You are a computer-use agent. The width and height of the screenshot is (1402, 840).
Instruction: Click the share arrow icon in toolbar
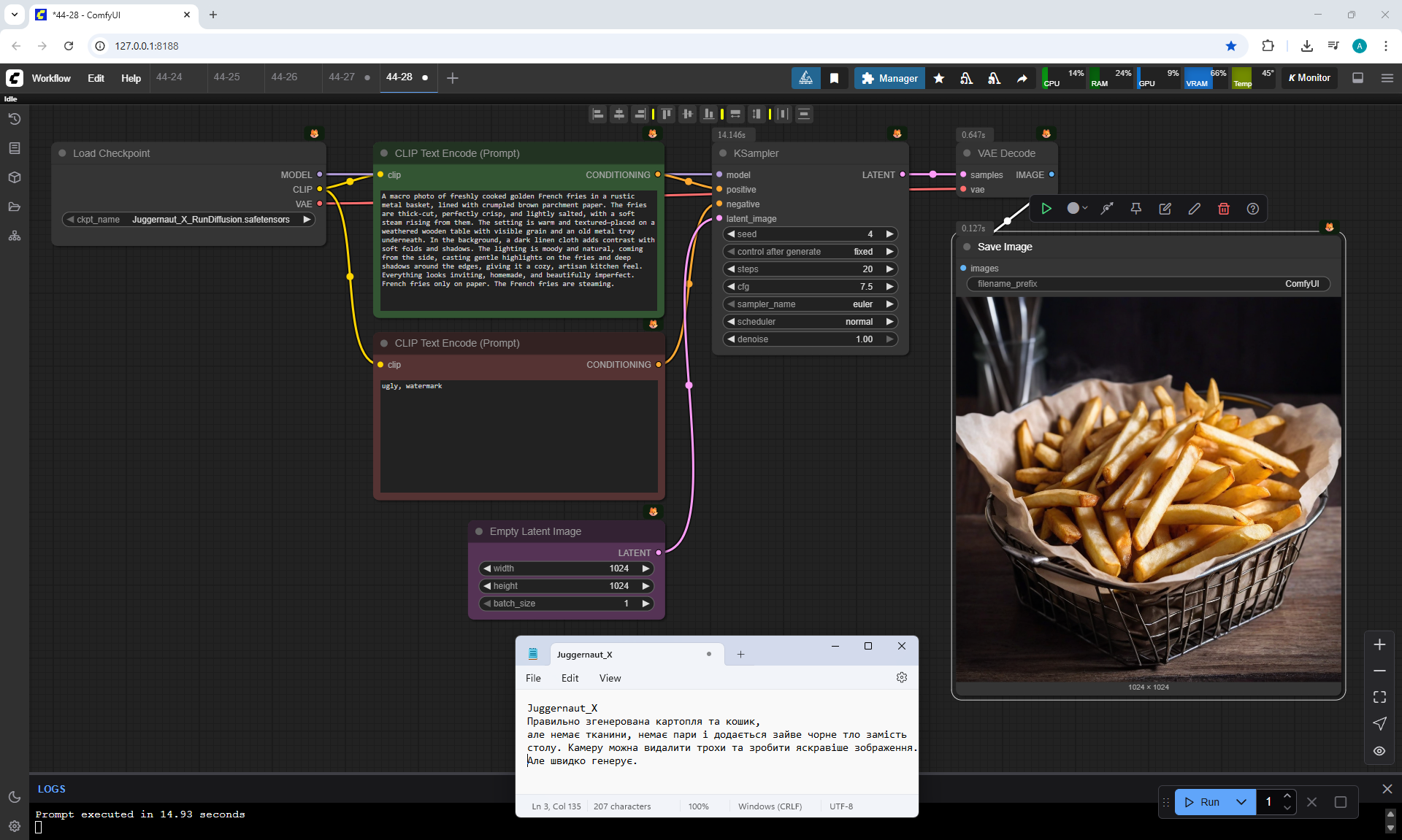[x=1022, y=78]
